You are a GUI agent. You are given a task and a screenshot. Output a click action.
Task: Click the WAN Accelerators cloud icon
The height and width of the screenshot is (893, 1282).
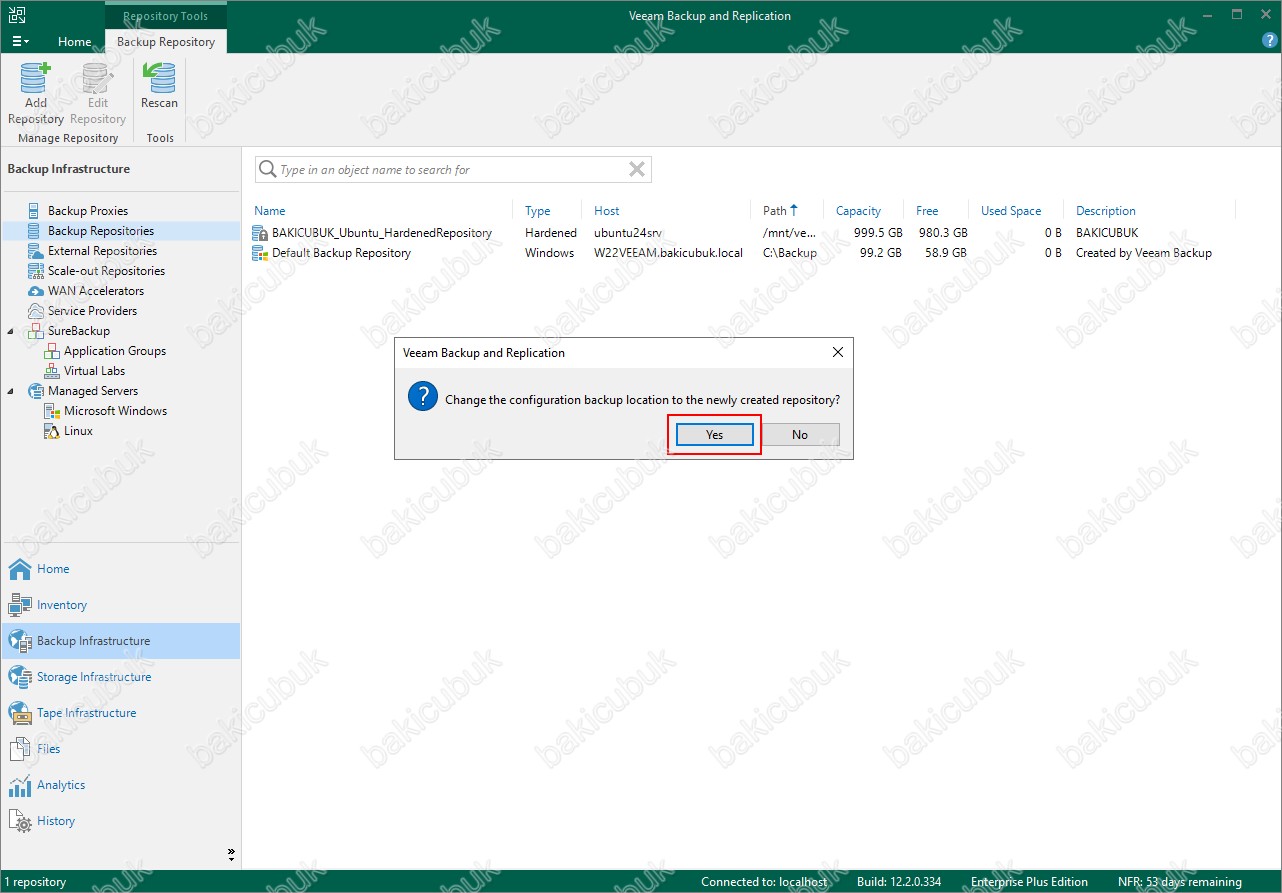coord(36,291)
